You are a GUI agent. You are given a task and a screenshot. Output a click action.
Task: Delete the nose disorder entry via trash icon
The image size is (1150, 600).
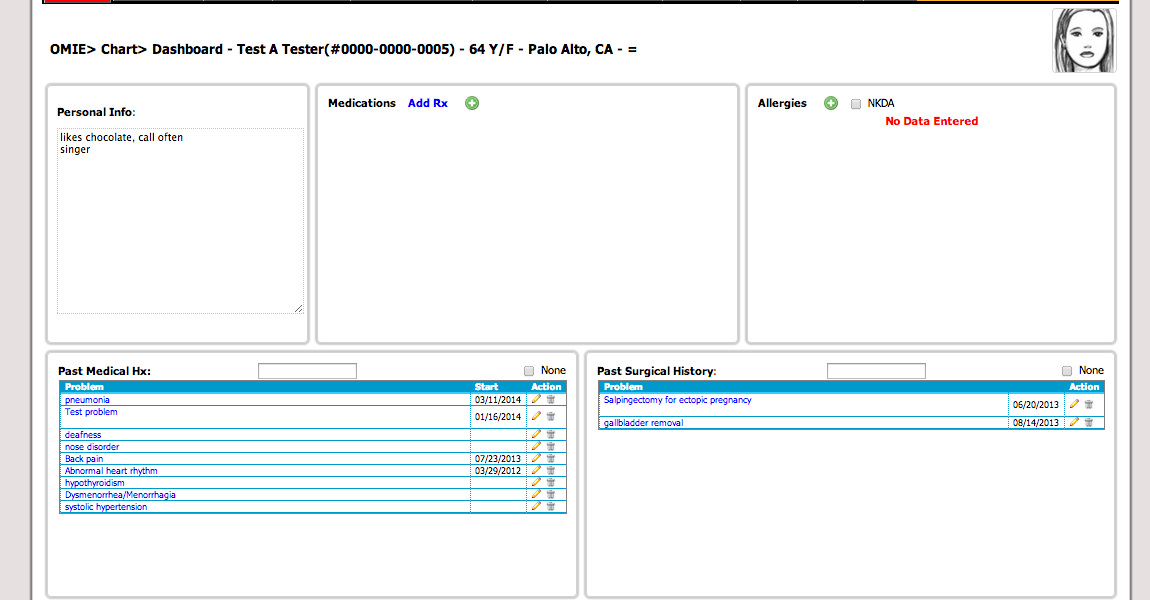tap(550, 446)
